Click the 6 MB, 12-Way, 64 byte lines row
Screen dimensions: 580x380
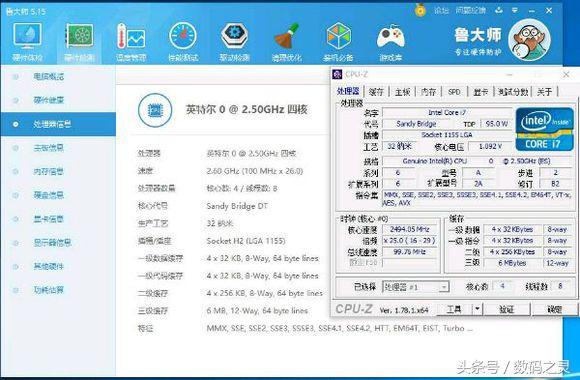257,311
